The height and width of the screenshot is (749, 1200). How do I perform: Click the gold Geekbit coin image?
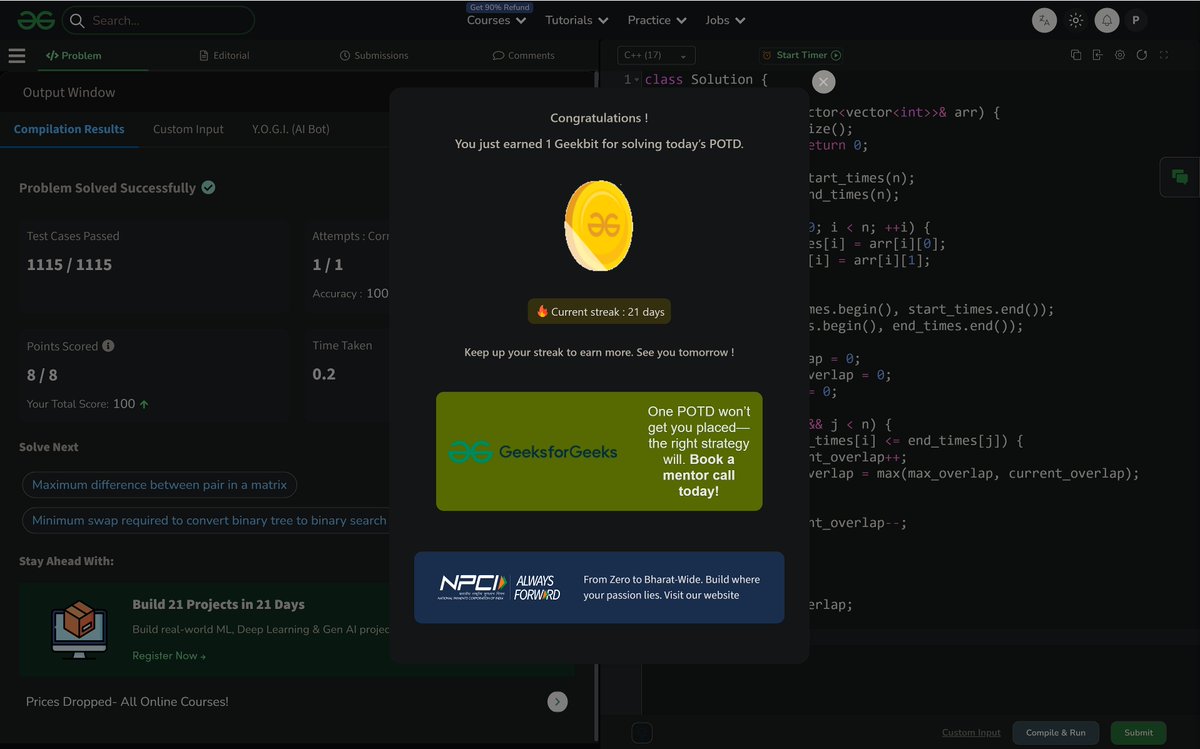(x=599, y=225)
